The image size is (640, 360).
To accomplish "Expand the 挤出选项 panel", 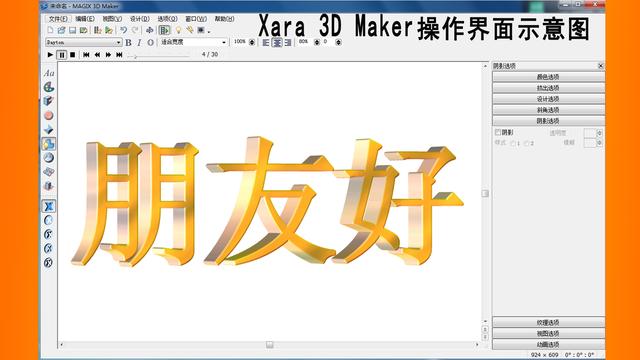I will tap(548, 88).
